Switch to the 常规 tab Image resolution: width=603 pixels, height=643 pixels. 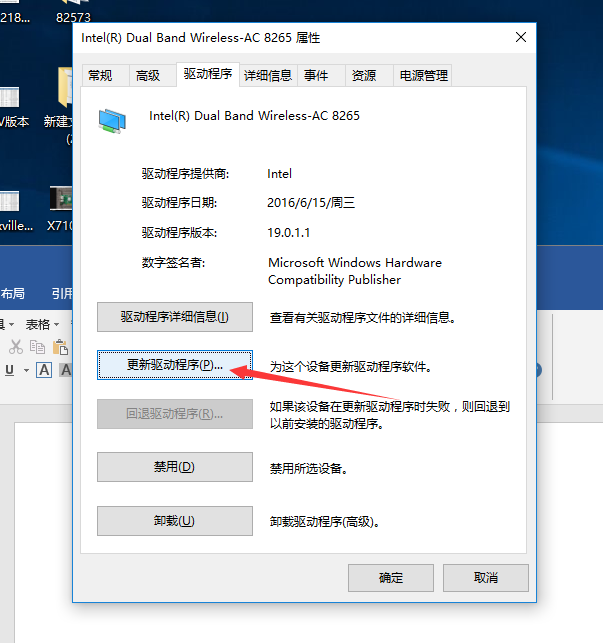pos(101,75)
